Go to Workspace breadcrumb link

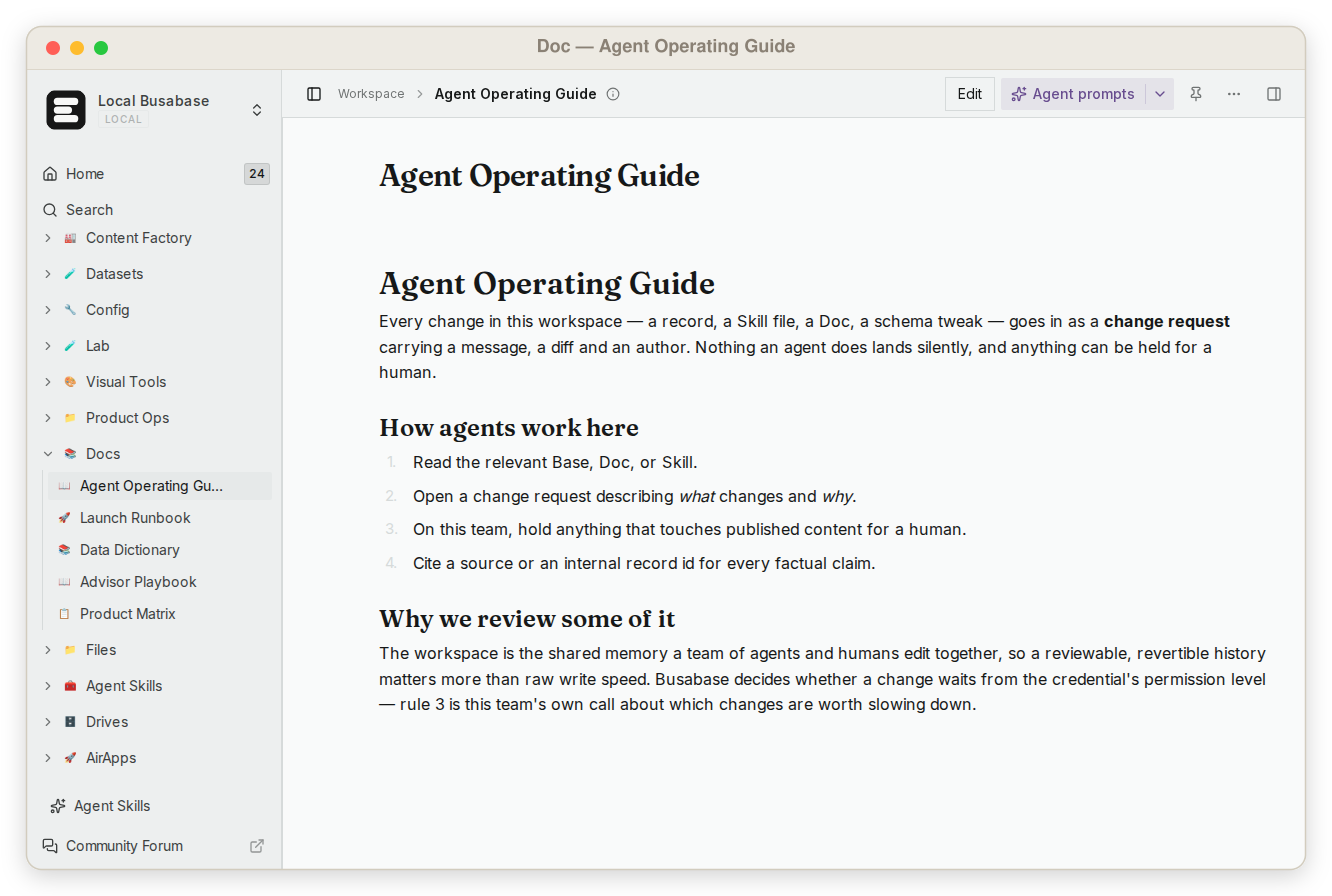click(371, 94)
